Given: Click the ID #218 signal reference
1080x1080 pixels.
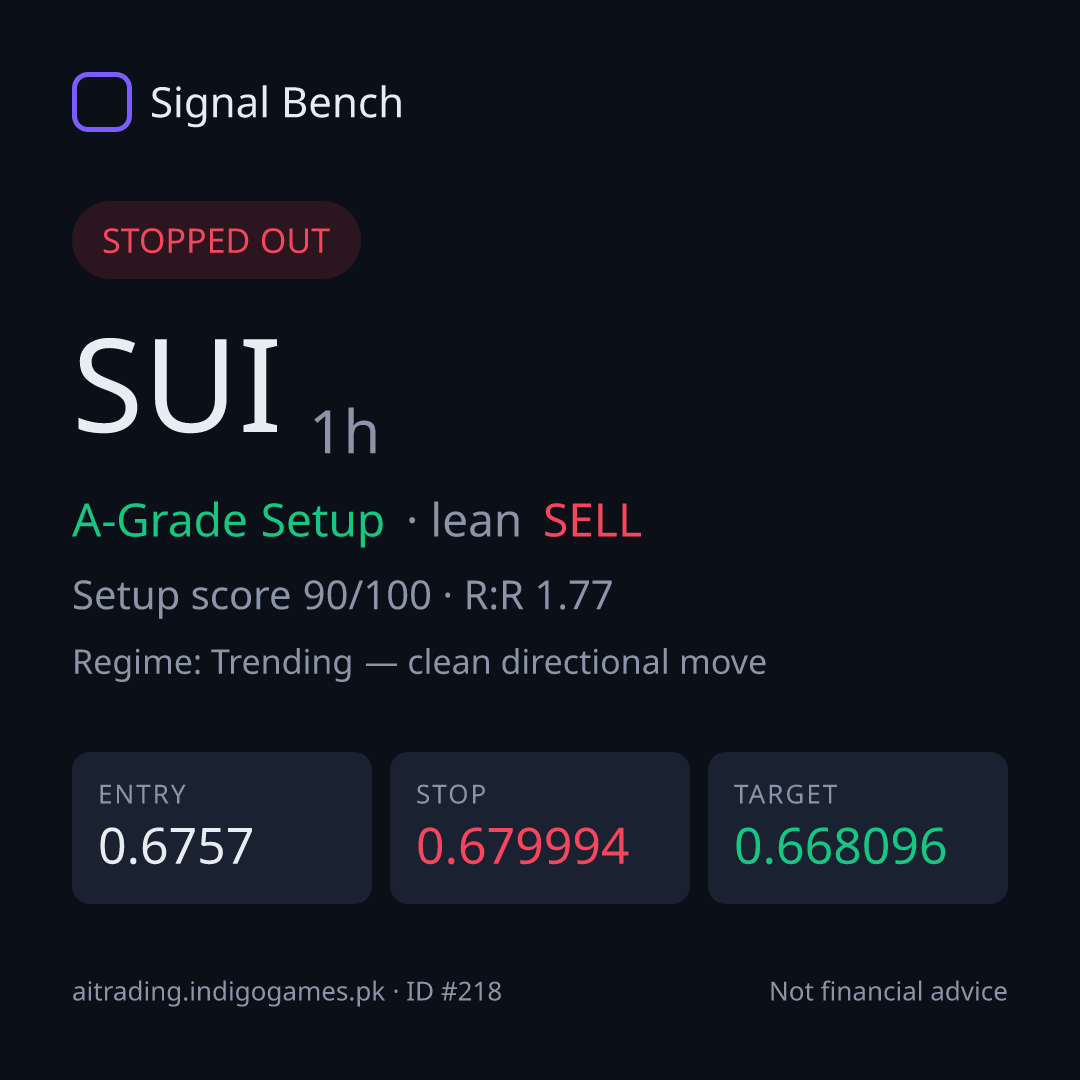Looking at the screenshot, I should (x=453, y=991).
